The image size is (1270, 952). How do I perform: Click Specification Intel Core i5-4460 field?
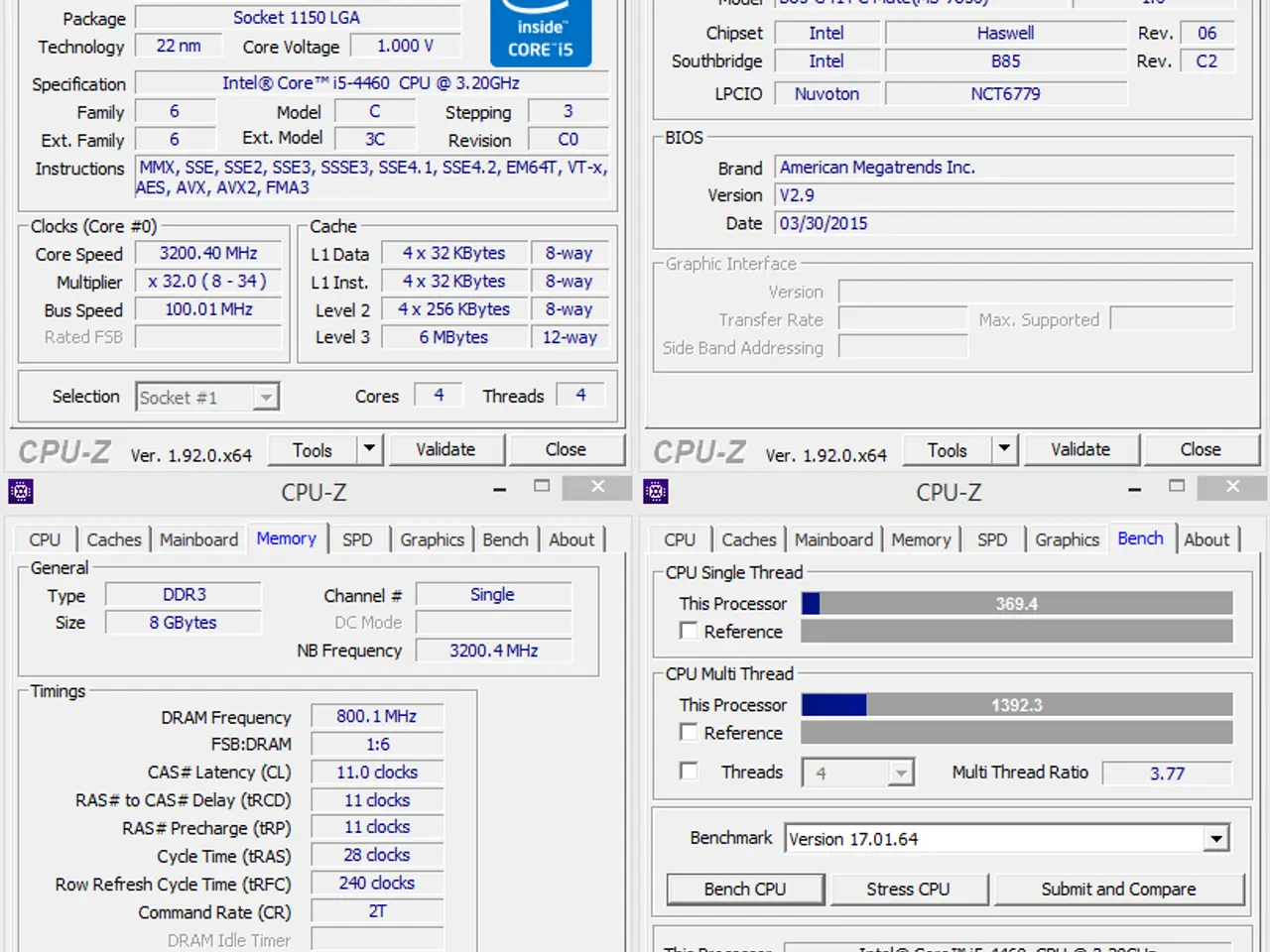point(372,83)
